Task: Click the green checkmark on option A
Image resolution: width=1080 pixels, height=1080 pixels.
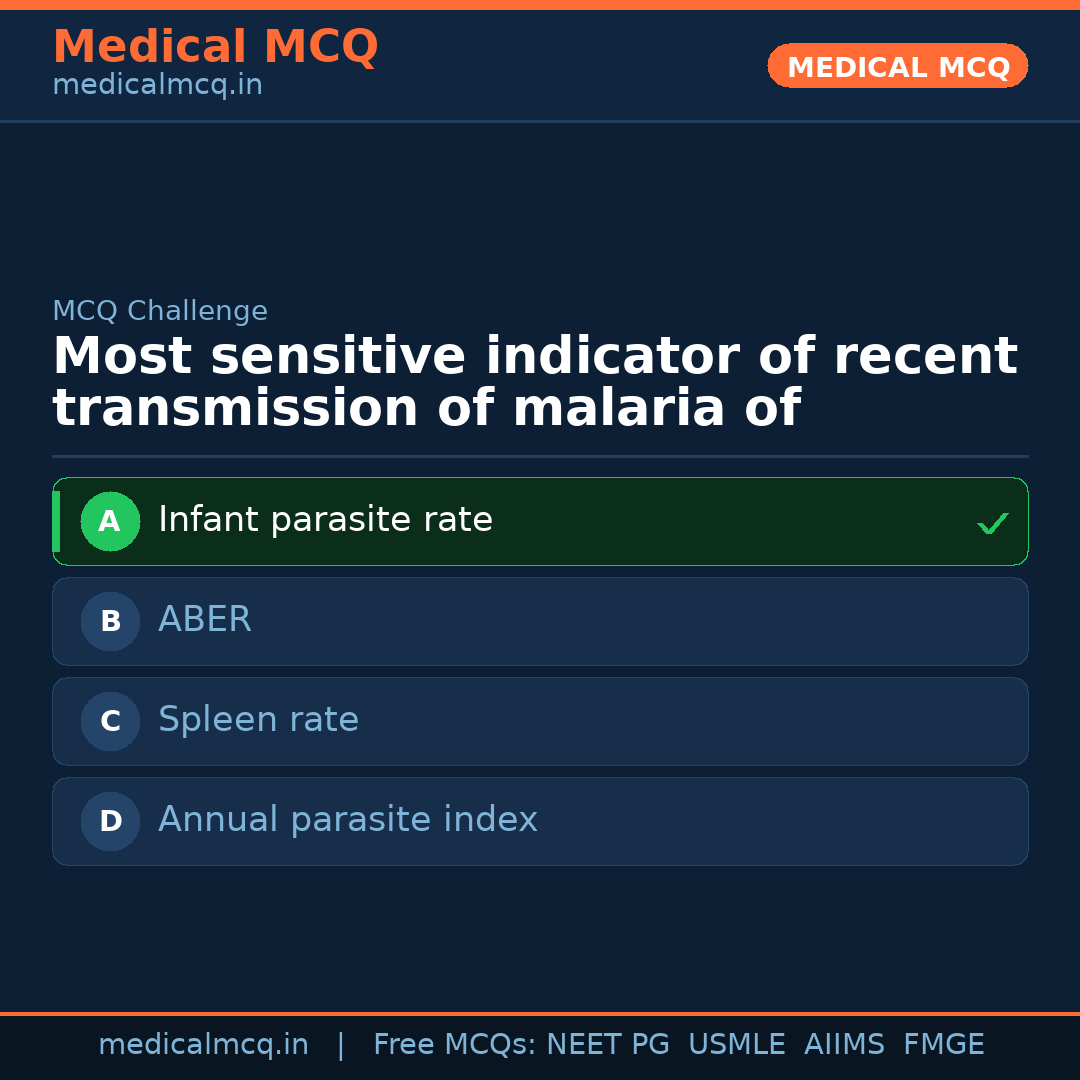Action: click(992, 523)
